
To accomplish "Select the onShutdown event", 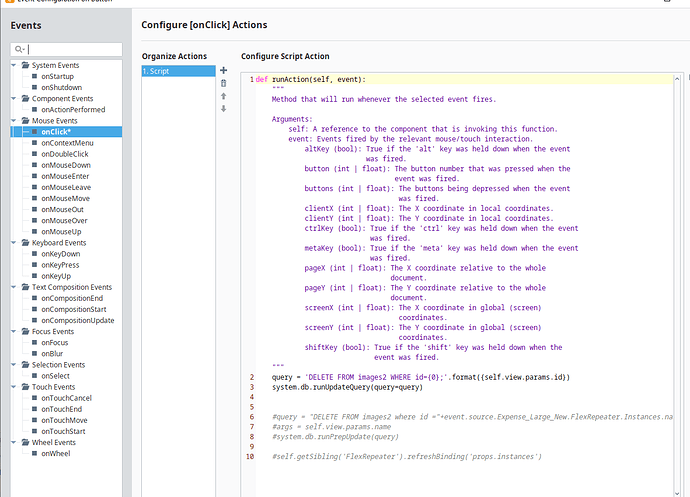I will 61,87.
